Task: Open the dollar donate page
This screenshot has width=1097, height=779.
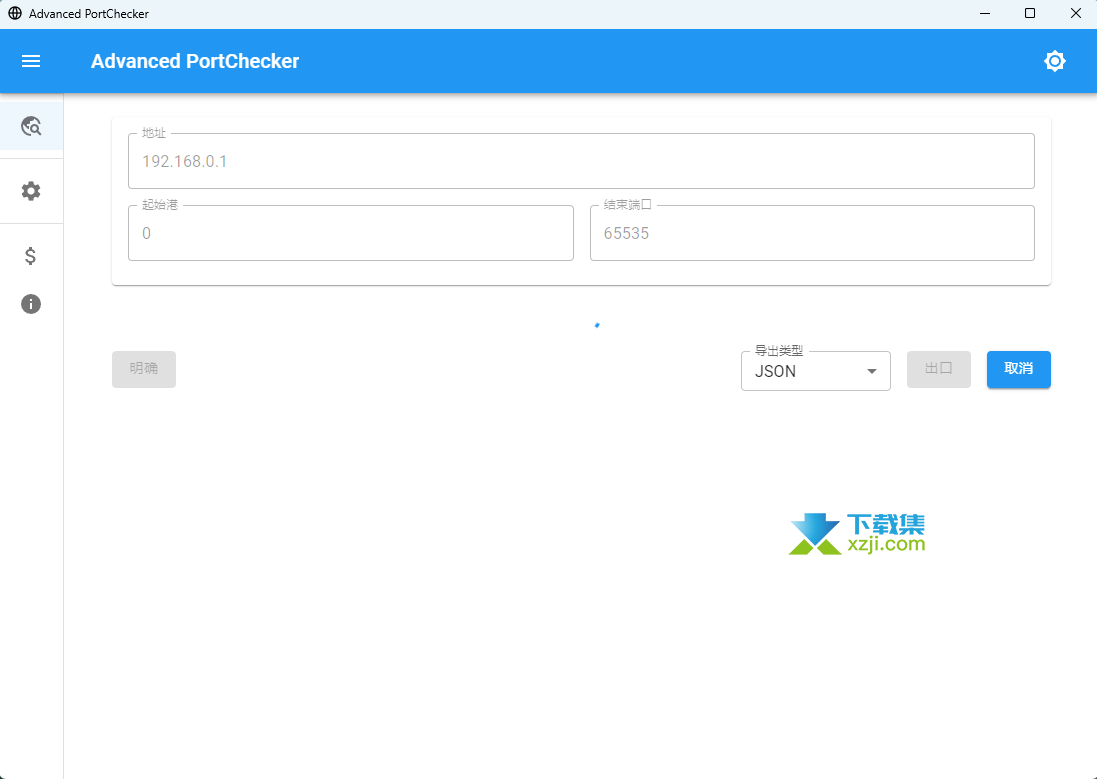Action: pyautogui.click(x=31, y=256)
